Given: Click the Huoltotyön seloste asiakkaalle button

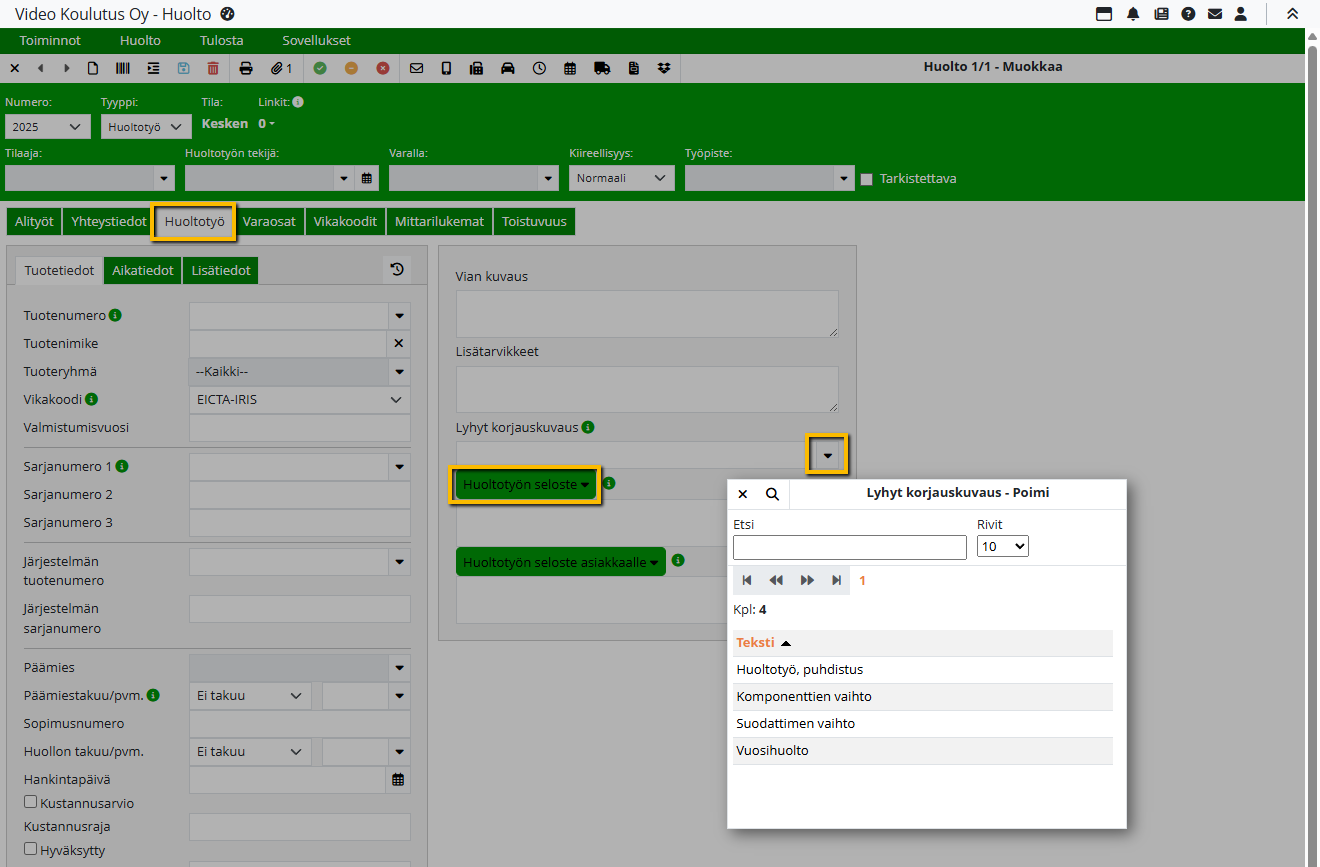Looking at the screenshot, I should click(561, 563).
